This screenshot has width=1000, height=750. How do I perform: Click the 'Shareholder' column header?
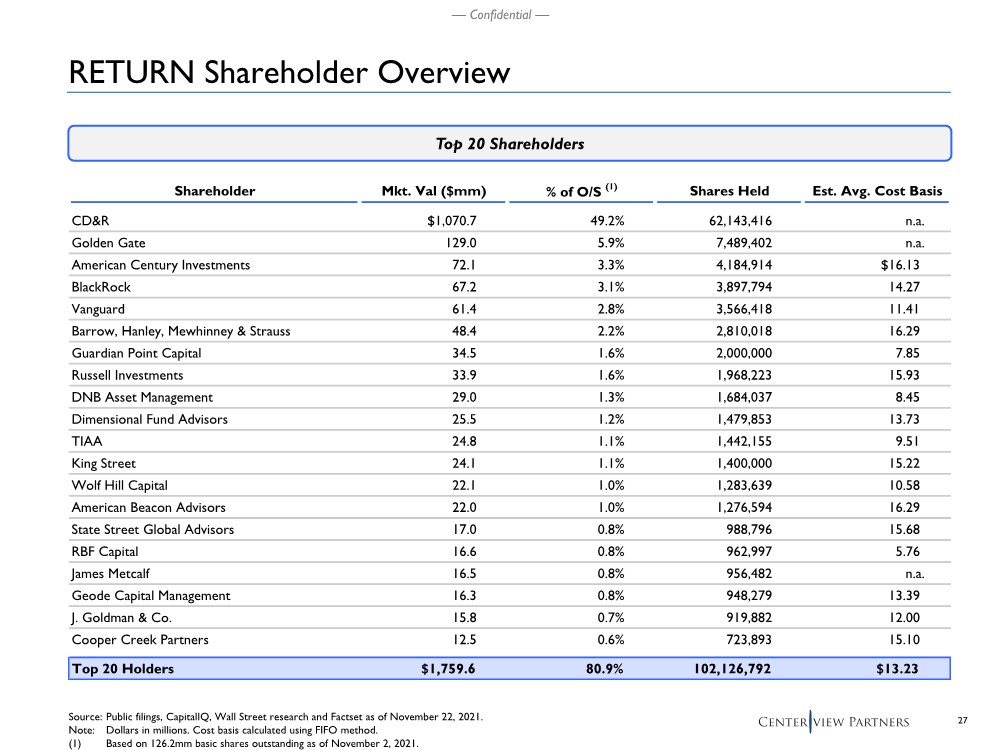[214, 191]
